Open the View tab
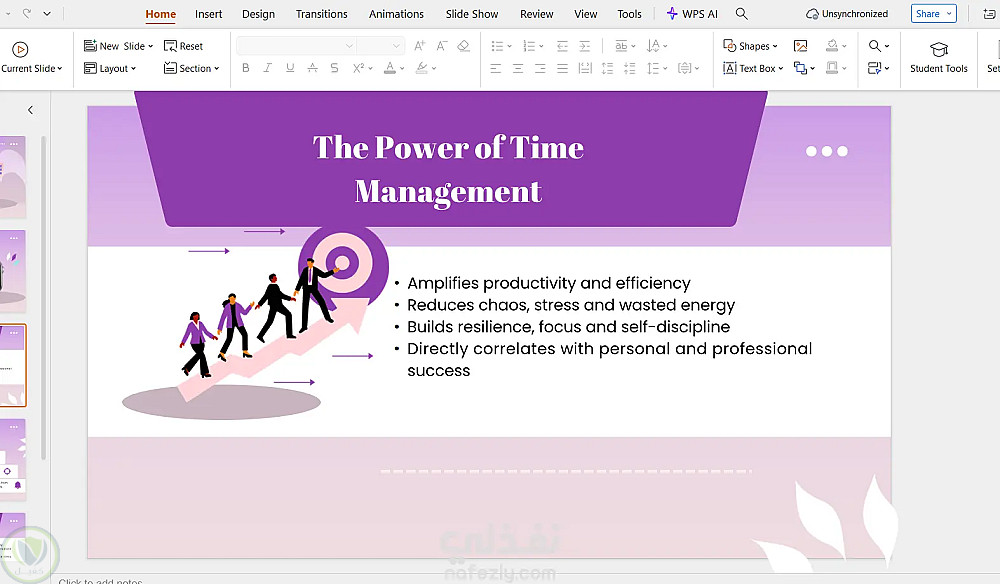This screenshot has height=584, width=1000. (585, 14)
